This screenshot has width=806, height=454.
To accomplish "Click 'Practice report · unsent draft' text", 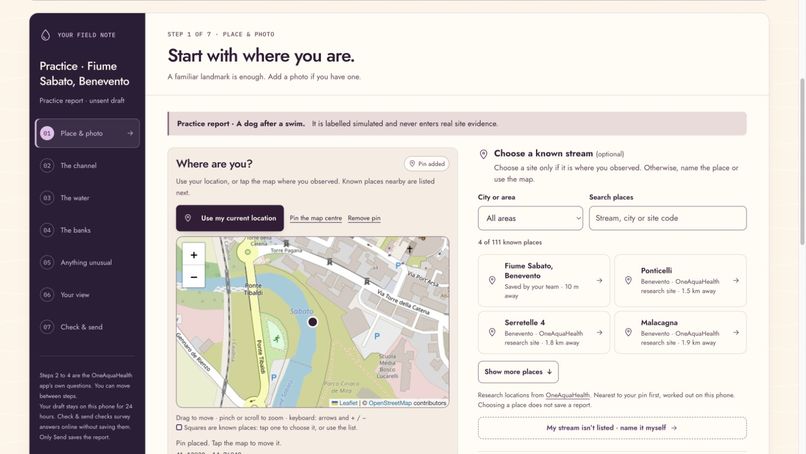I will (x=82, y=101).
